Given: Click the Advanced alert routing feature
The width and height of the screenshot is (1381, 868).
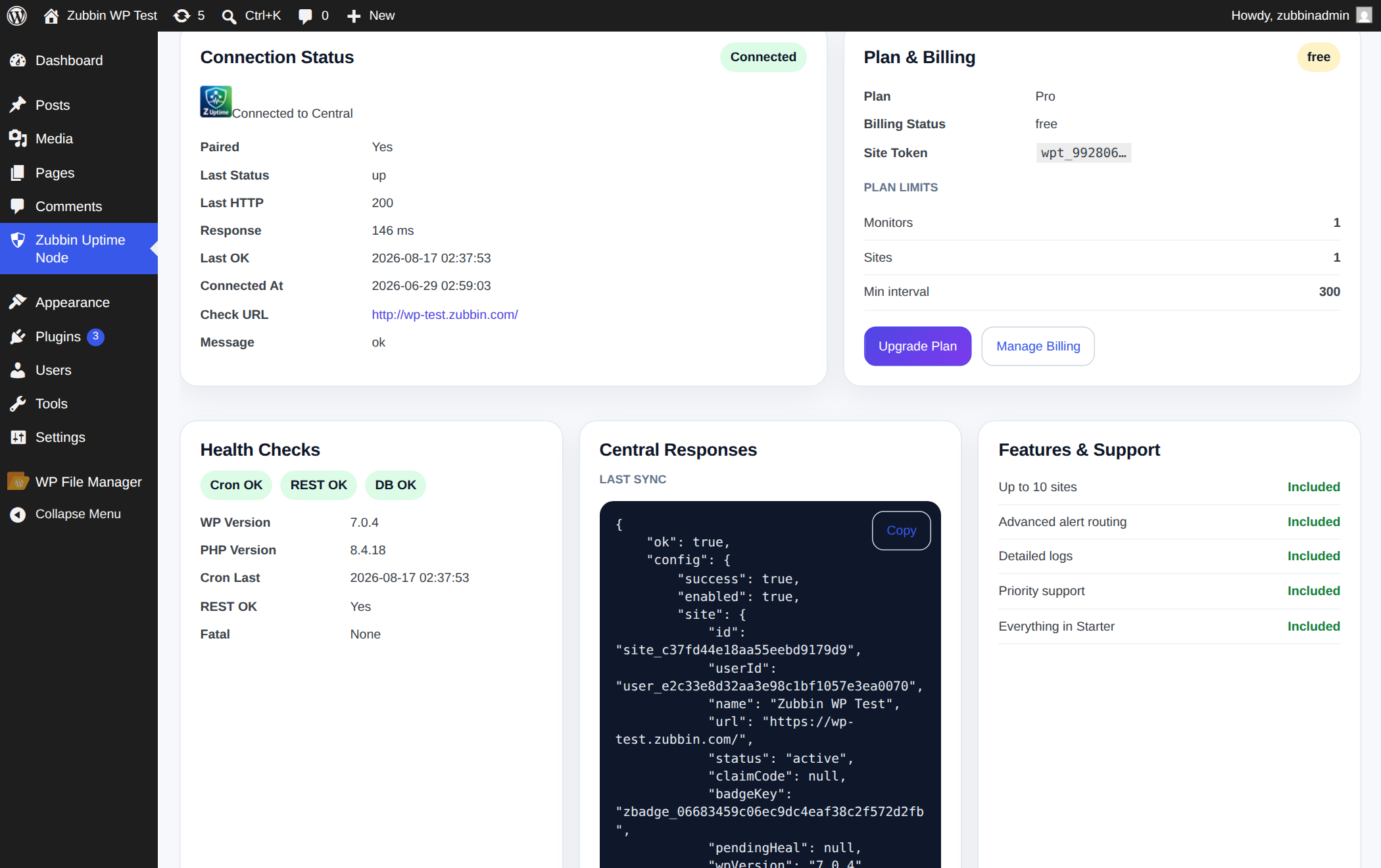Looking at the screenshot, I should 1062,522.
